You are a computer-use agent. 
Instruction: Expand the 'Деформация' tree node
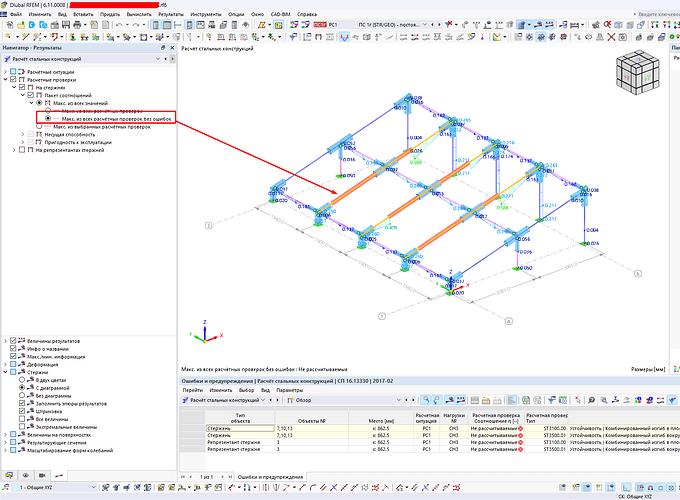[x=5, y=364]
